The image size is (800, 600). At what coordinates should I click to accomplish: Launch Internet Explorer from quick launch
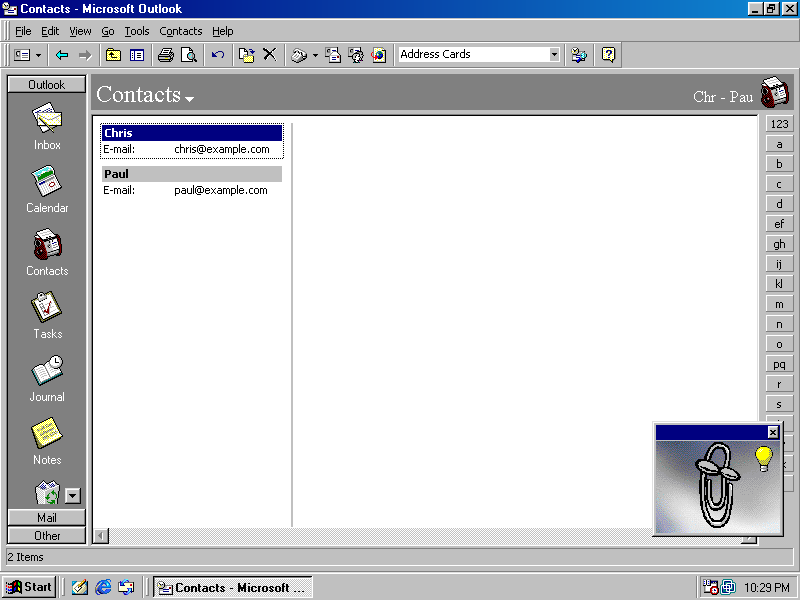pyautogui.click(x=103, y=587)
